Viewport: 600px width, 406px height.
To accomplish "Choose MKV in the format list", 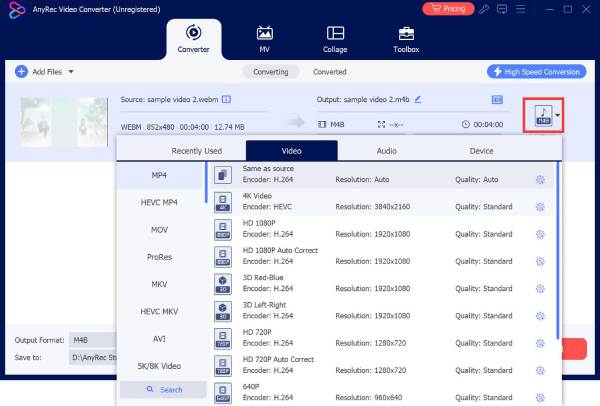I will coord(159,284).
